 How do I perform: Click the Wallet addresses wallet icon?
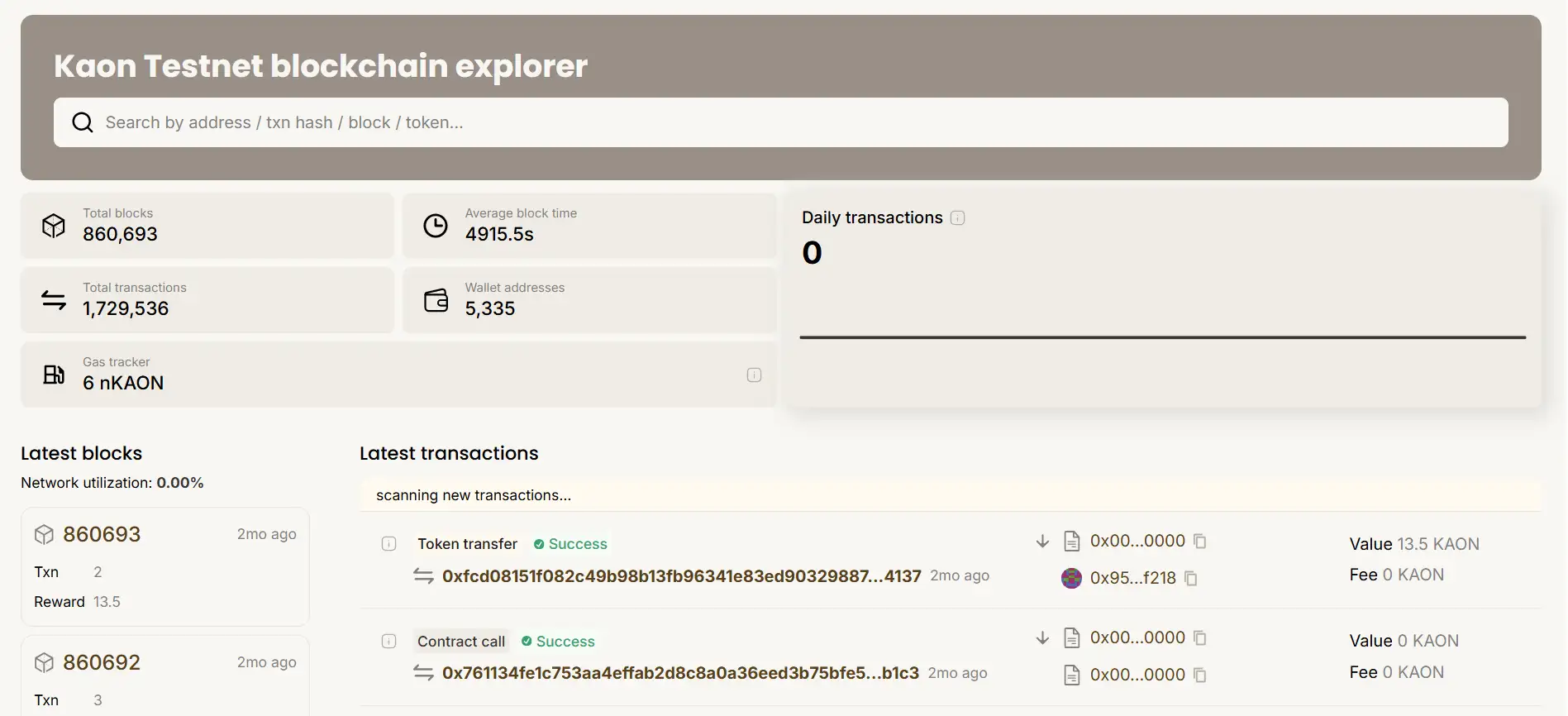(436, 300)
